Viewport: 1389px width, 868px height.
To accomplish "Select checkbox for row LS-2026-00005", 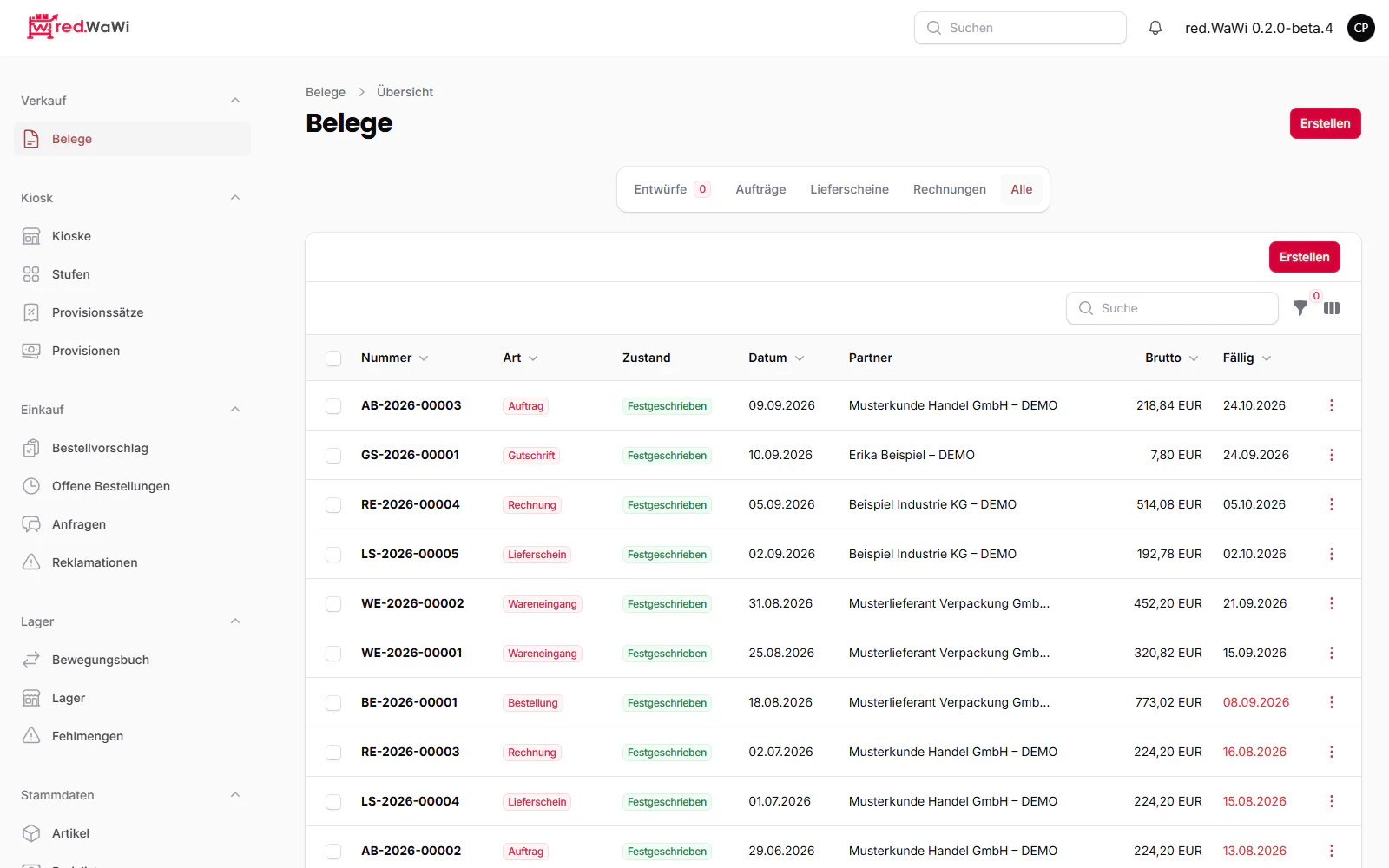I will 333,555.
